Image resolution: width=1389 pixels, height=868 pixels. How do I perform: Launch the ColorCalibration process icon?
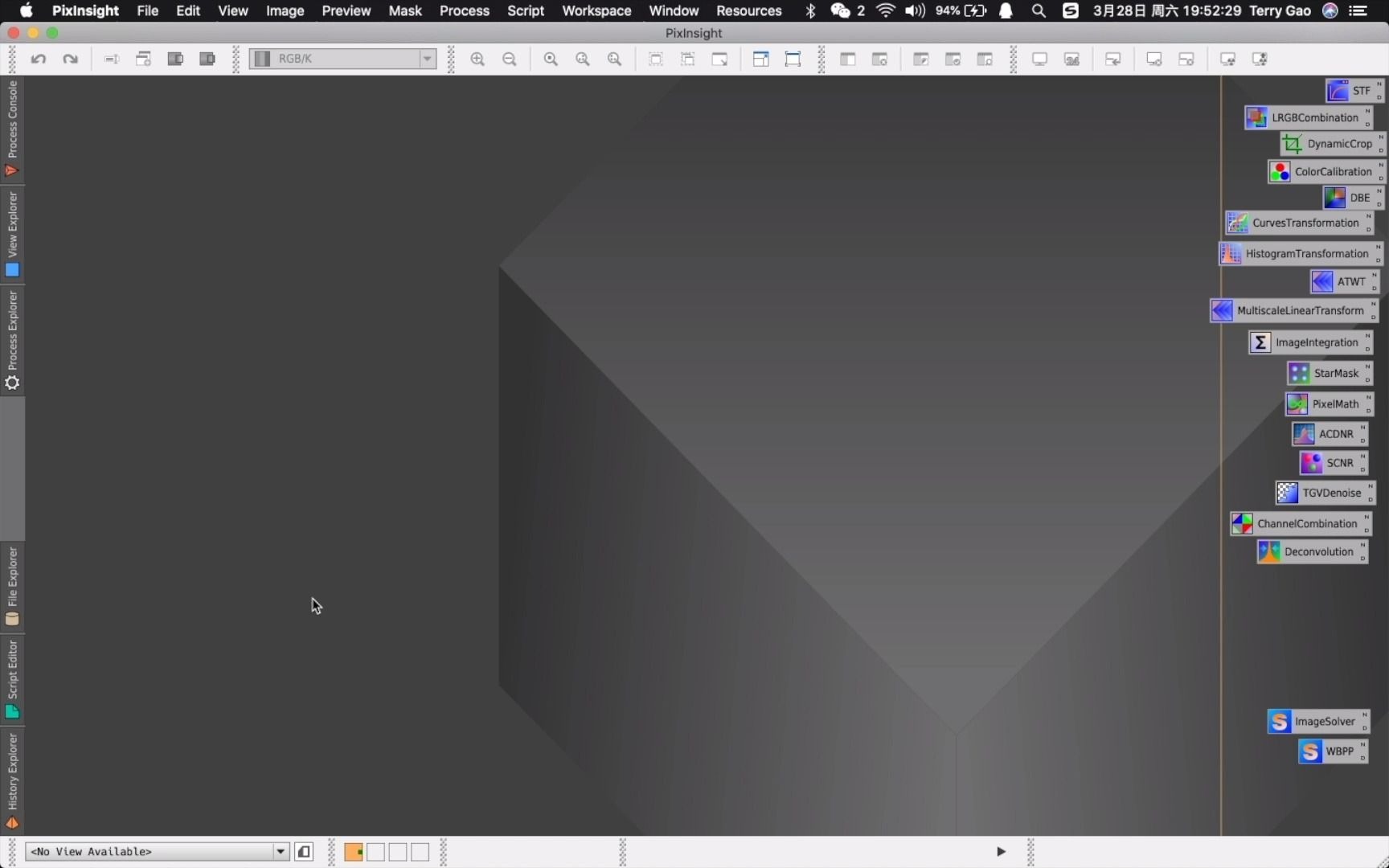(x=1326, y=171)
